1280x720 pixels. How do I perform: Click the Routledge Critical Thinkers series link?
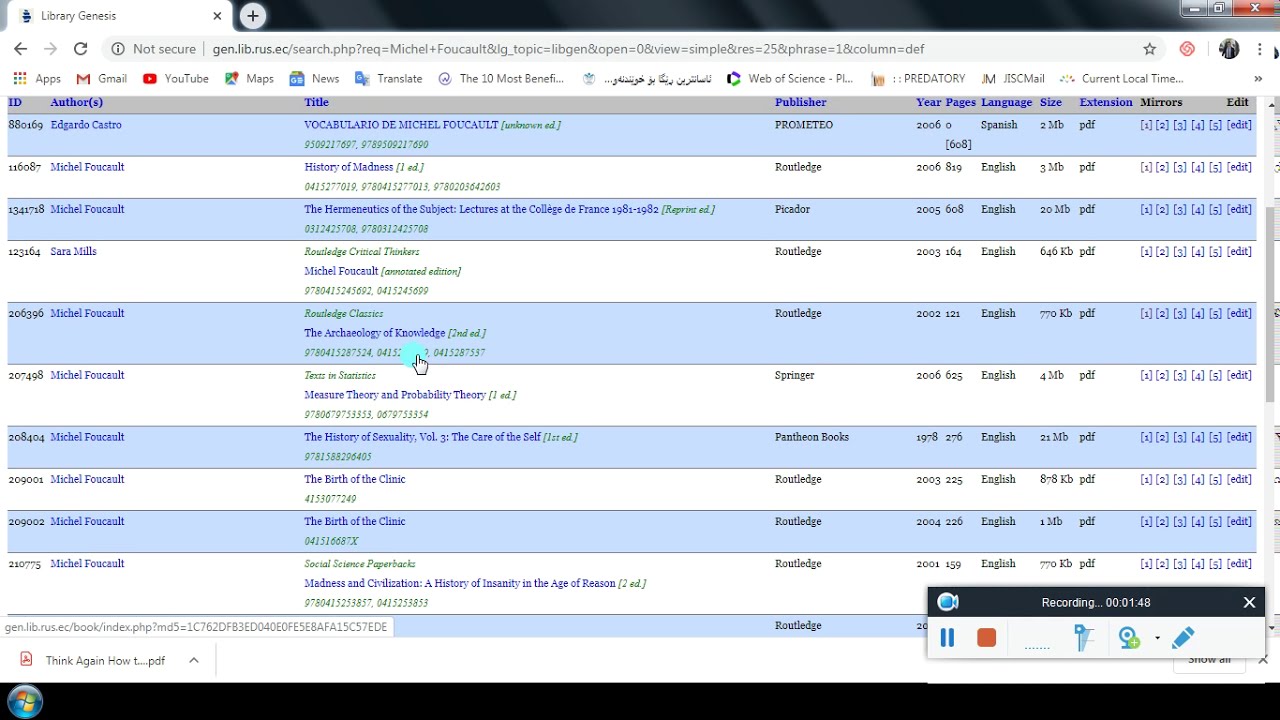pyautogui.click(x=362, y=252)
